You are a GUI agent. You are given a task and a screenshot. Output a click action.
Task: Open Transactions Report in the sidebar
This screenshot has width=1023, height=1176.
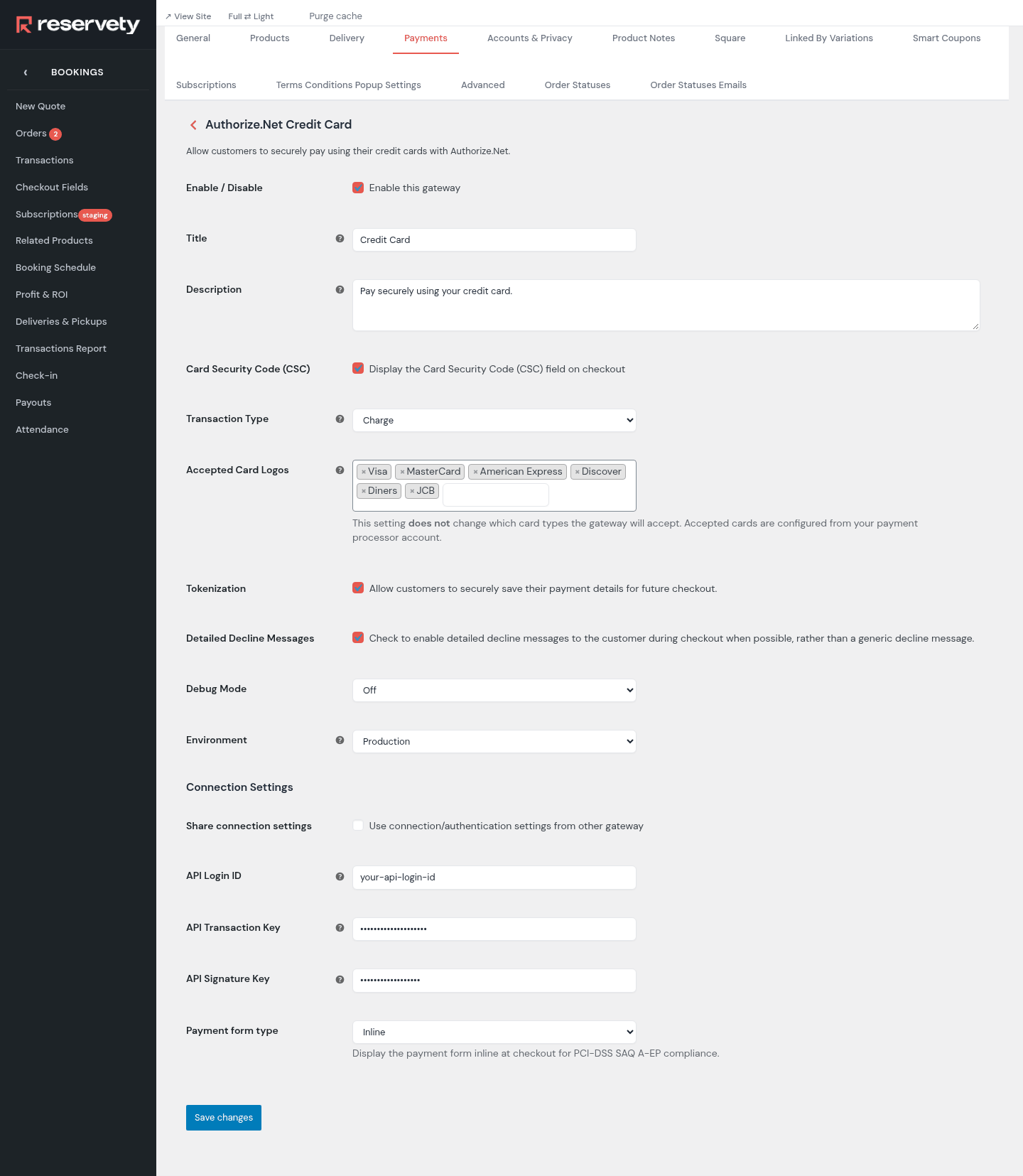point(61,349)
